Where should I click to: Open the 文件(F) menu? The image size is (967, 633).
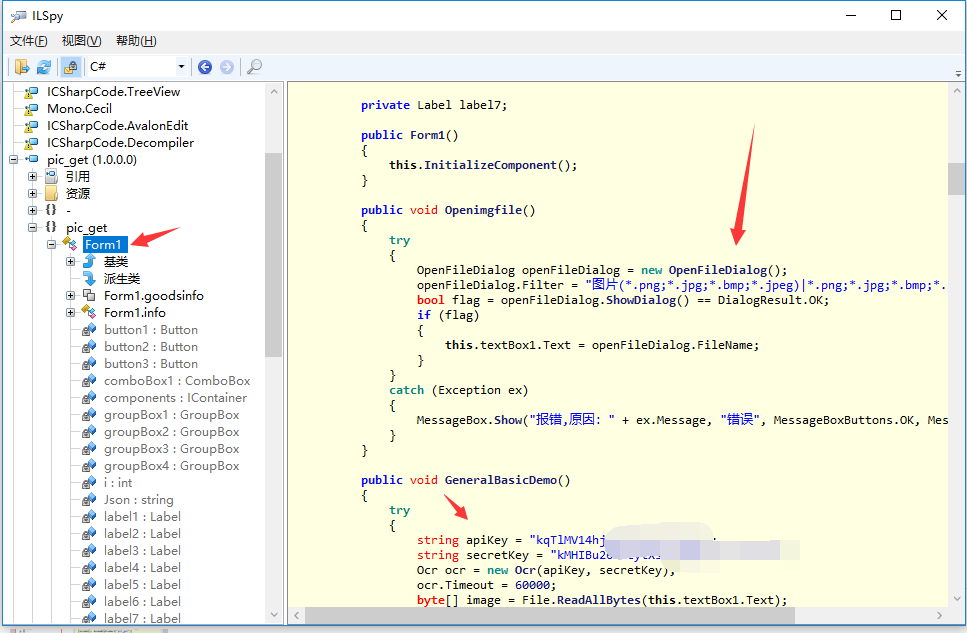point(28,41)
